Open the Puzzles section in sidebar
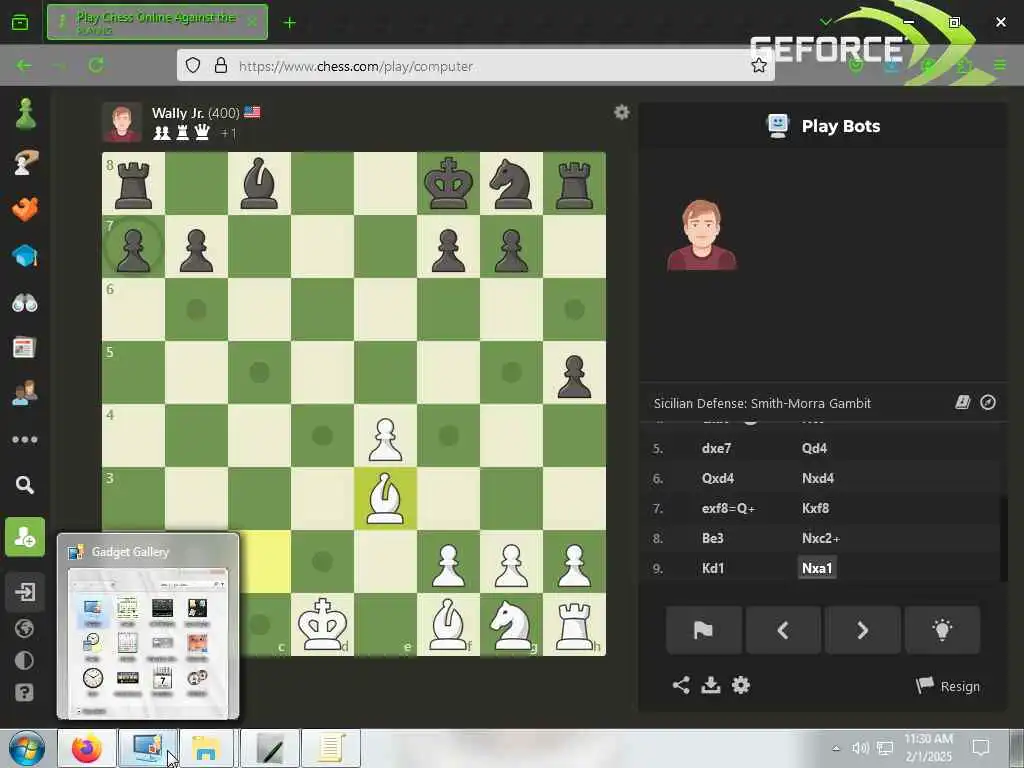The image size is (1024, 768). [25, 209]
